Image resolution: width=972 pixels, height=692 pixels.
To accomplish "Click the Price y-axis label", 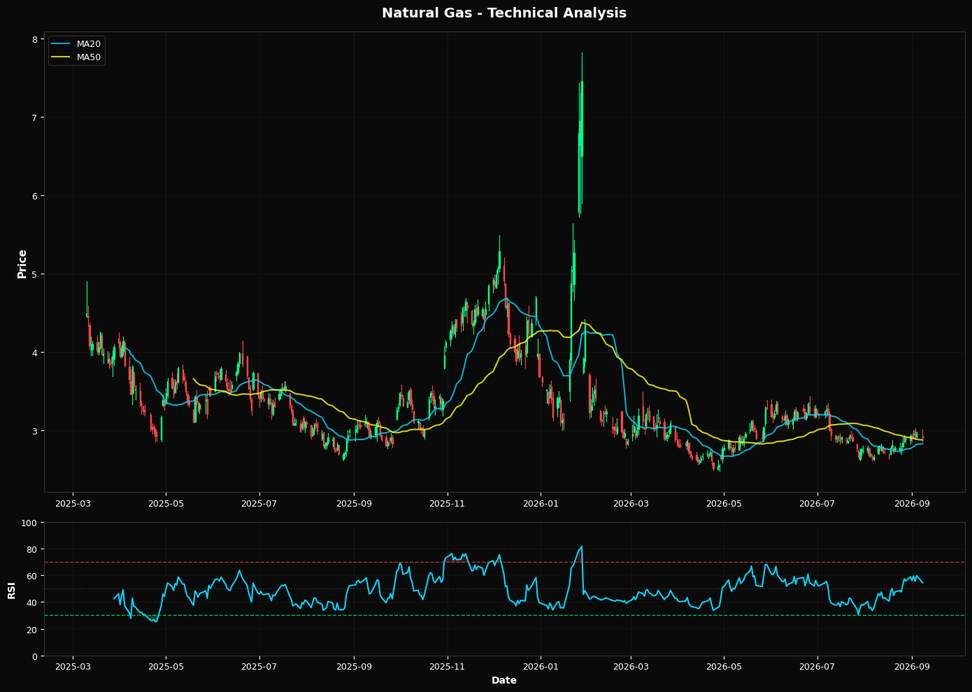I will tap(22, 264).
